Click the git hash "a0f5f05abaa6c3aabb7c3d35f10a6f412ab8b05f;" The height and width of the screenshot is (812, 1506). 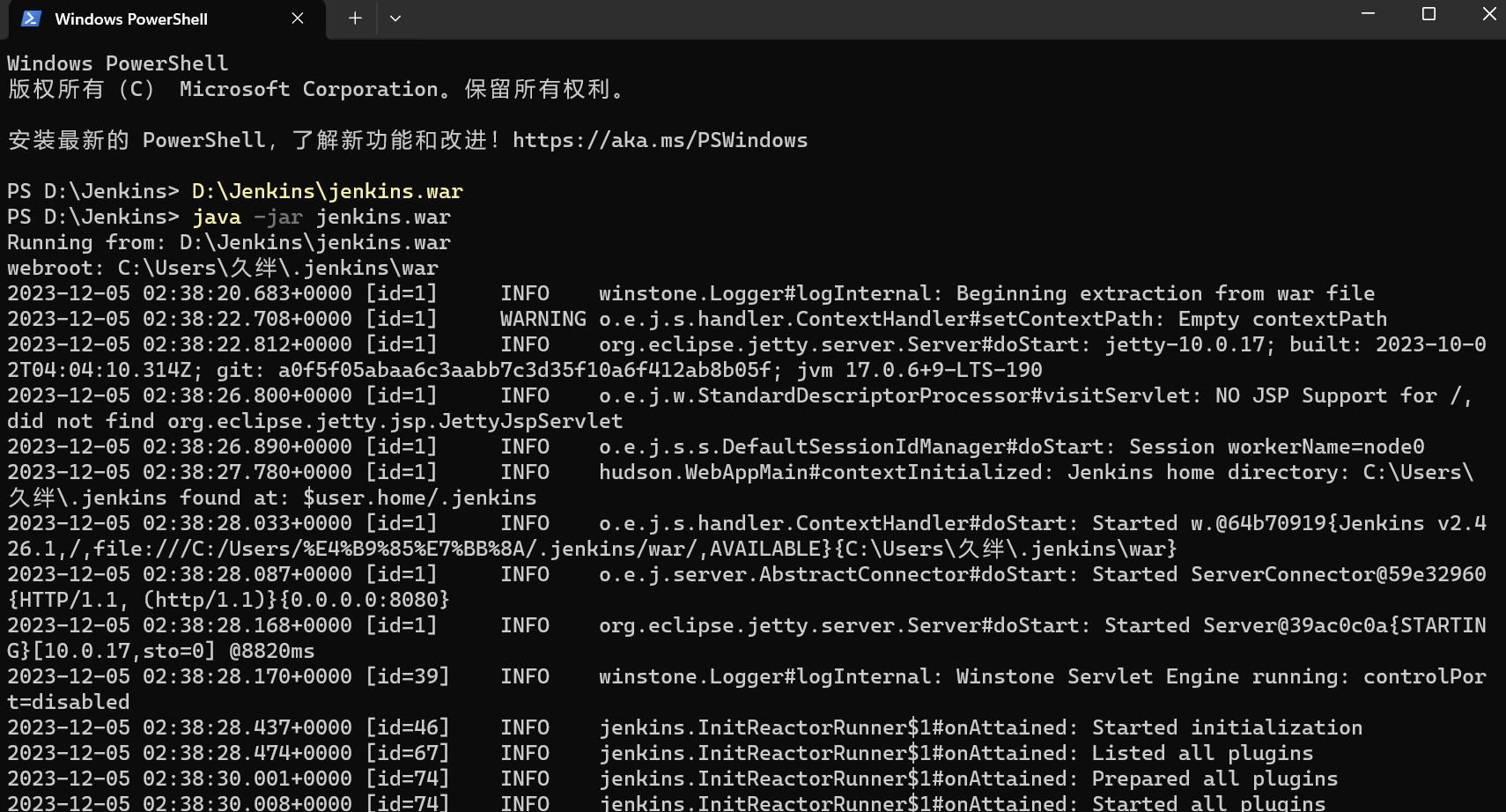click(x=531, y=371)
